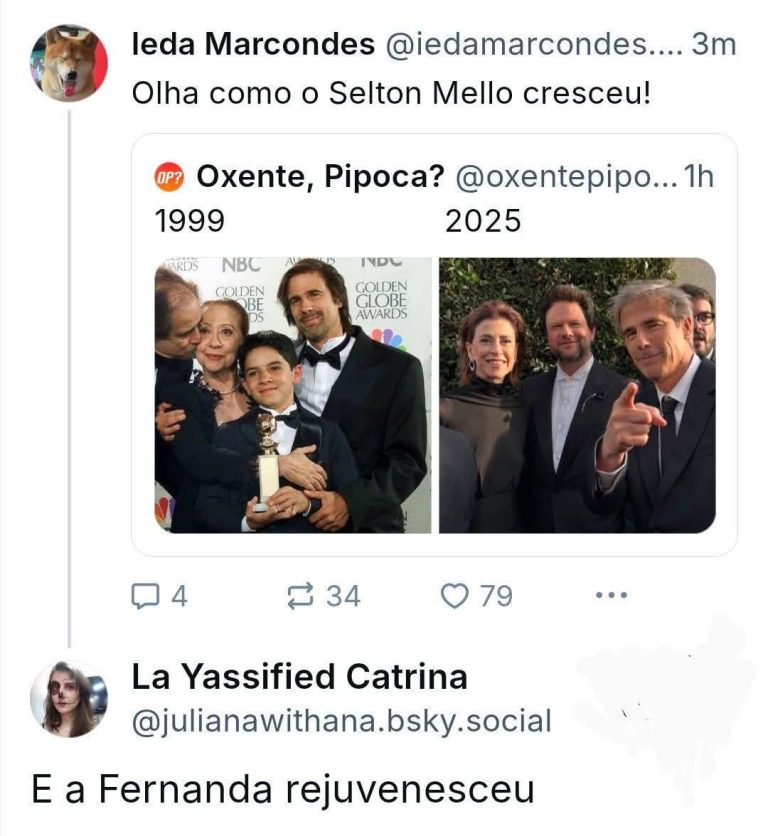
Task: Open Ieda Marcondes' dog profile picture
Action: (x=68, y=64)
